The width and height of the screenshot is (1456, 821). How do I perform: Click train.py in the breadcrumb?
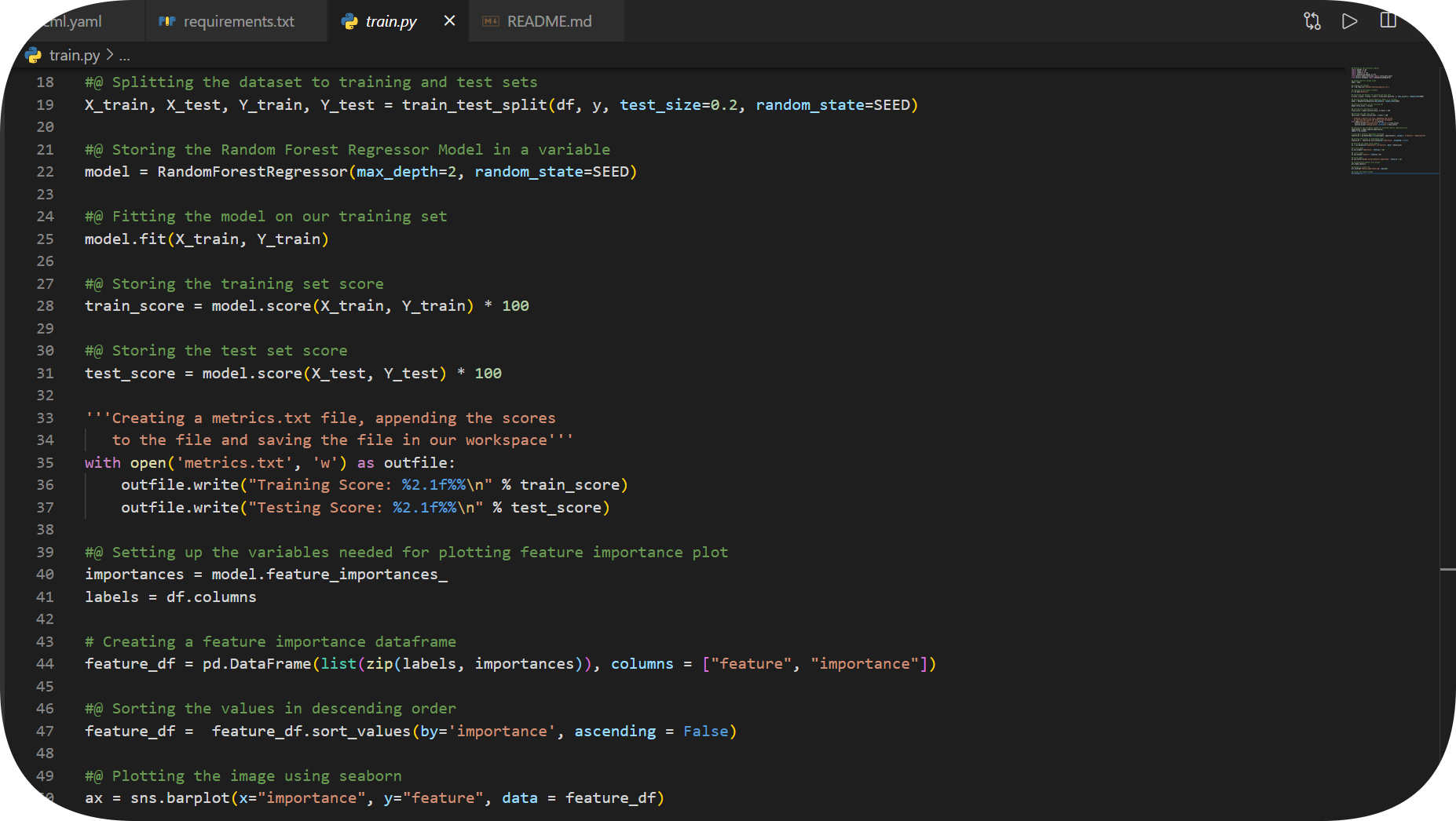coord(75,55)
